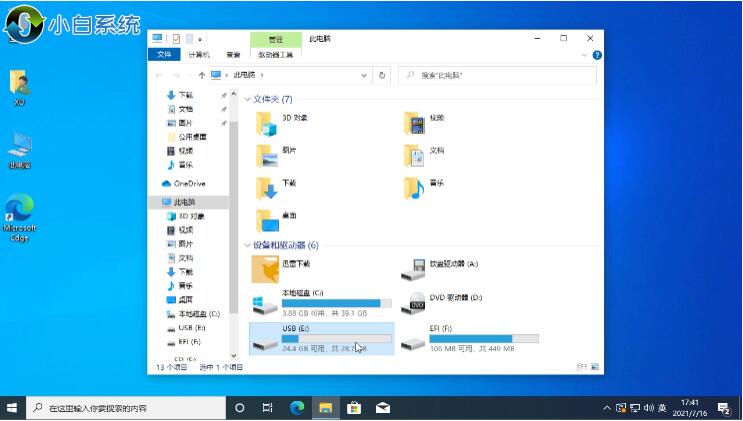Image resolution: width=743 pixels, height=421 pixels.
Task: Switch to large icons view toggle
Action: tap(595, 367)
